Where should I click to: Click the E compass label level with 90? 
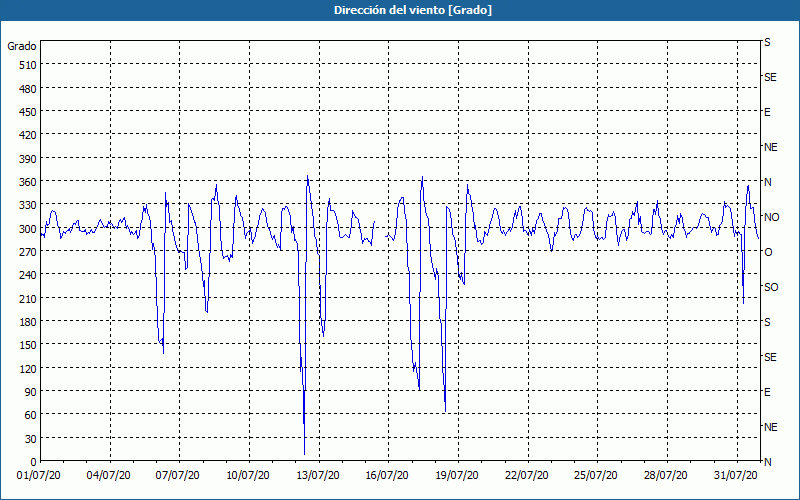point(767,392)
